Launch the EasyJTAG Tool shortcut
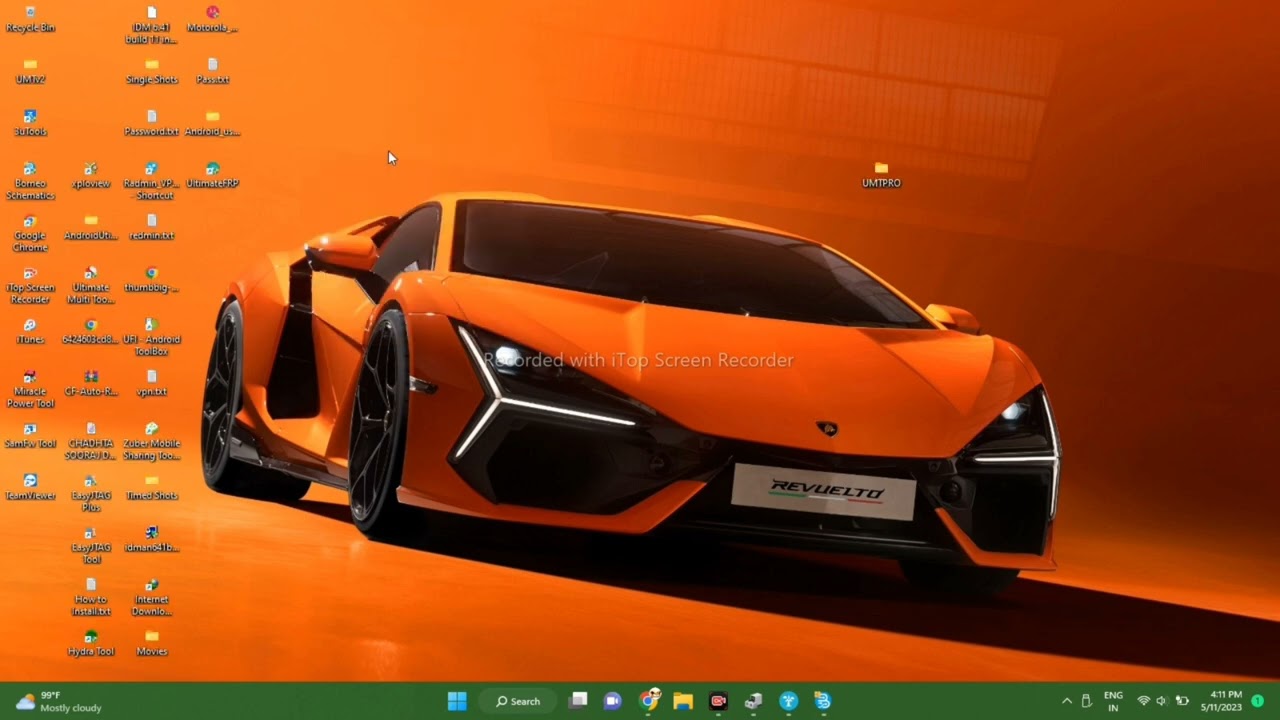Screen dimensions: 1280x720 pos(91,545)
